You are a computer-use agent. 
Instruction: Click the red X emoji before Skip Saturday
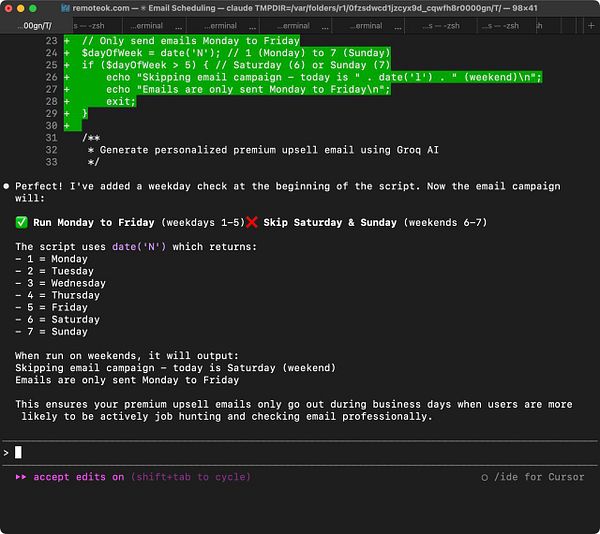[x=251, y=222]
